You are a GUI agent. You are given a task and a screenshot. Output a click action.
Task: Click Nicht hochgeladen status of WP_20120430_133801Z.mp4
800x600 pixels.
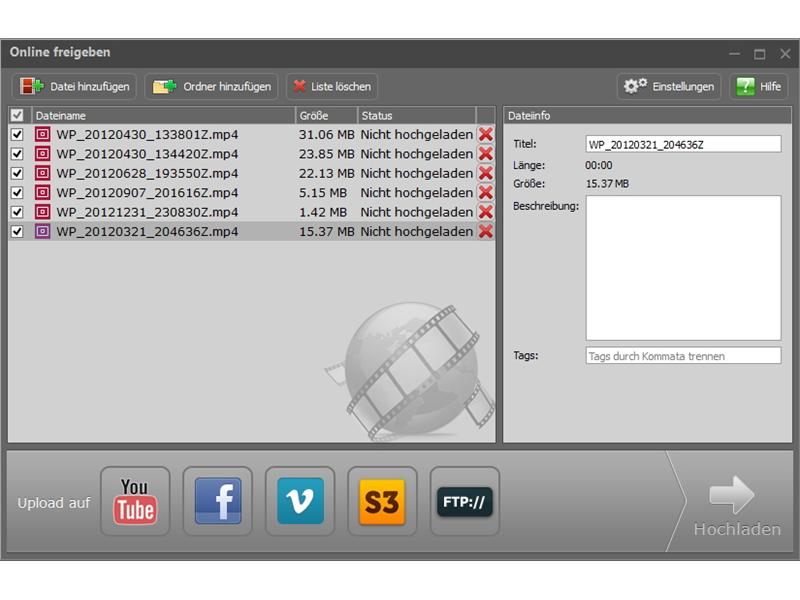[416, 135]
